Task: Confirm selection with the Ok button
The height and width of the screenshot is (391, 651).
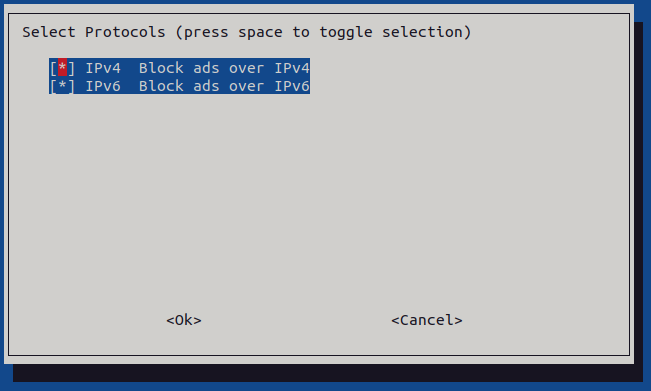Action: (x=184, y=320)
